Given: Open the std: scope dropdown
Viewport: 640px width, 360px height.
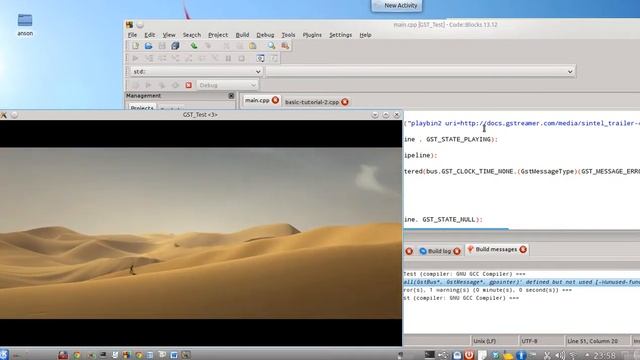Looking at the screenshot, I should coord(196,71).
